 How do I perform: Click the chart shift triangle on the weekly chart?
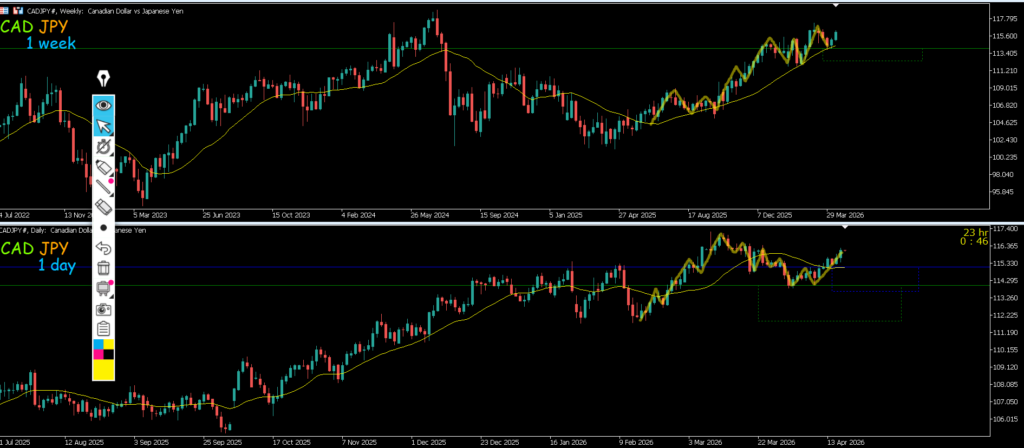pos(836,6)
